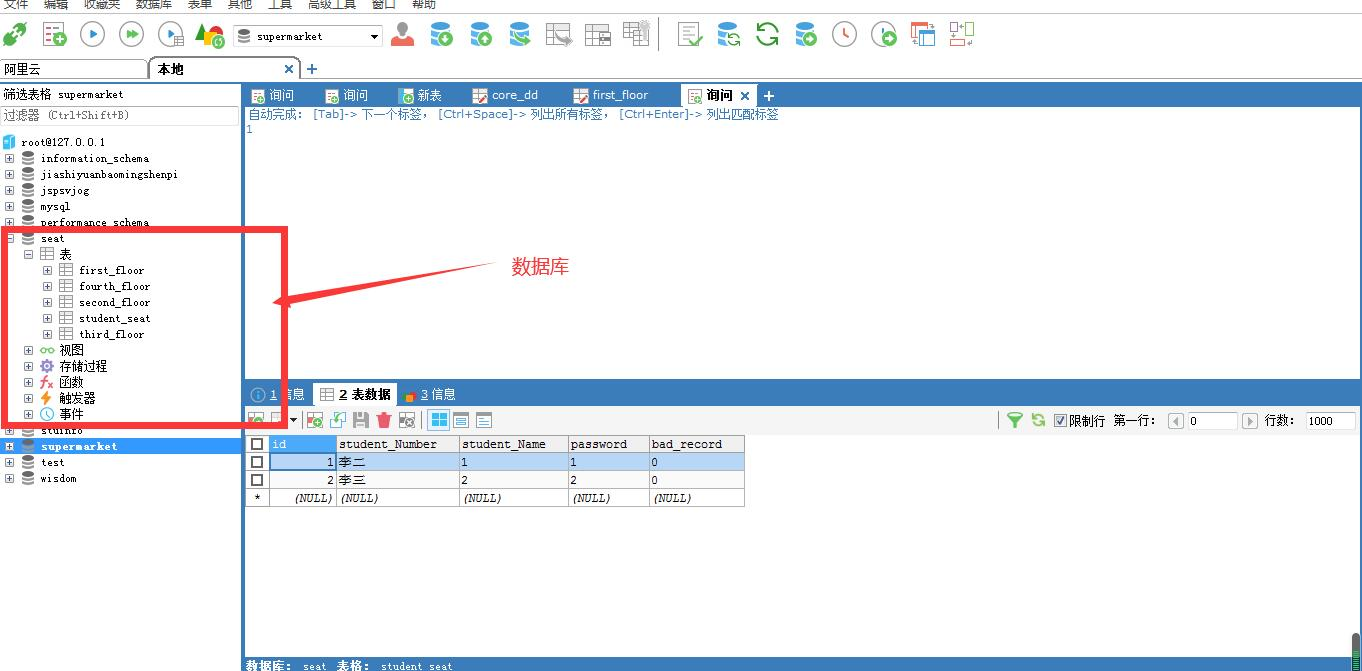Switch to form view icon
Screen dimensions: 1362x671
point(461,420)
